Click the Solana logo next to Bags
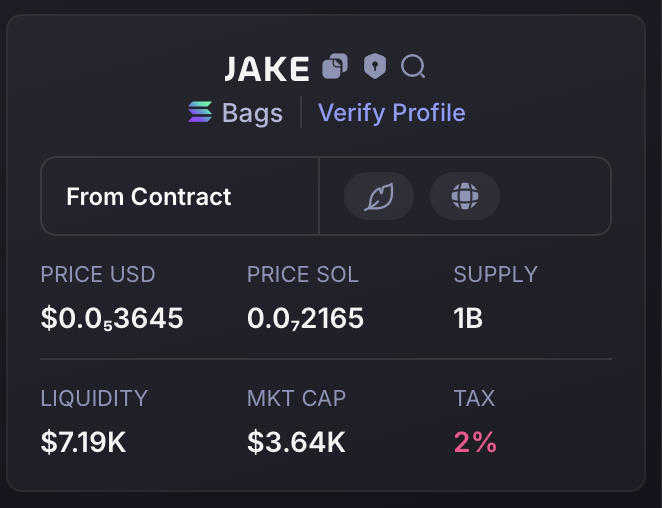662x508 pixels. click(200, 112)
